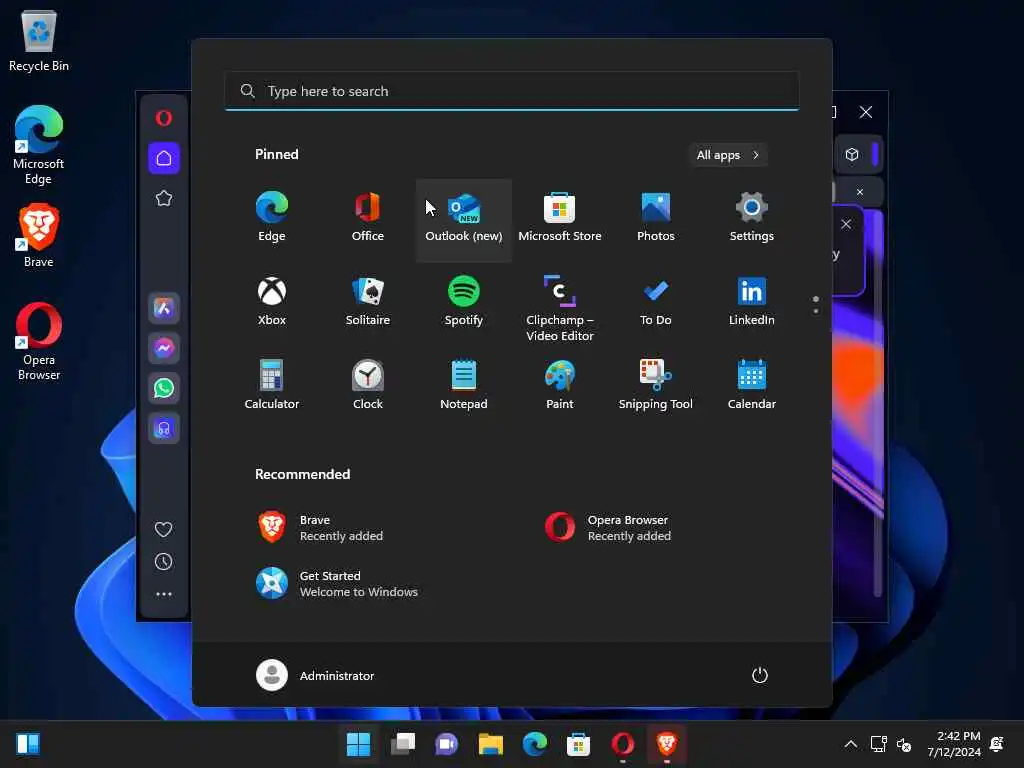
Task: Open Microsoft Store pinned app
Action: [560, 219]
